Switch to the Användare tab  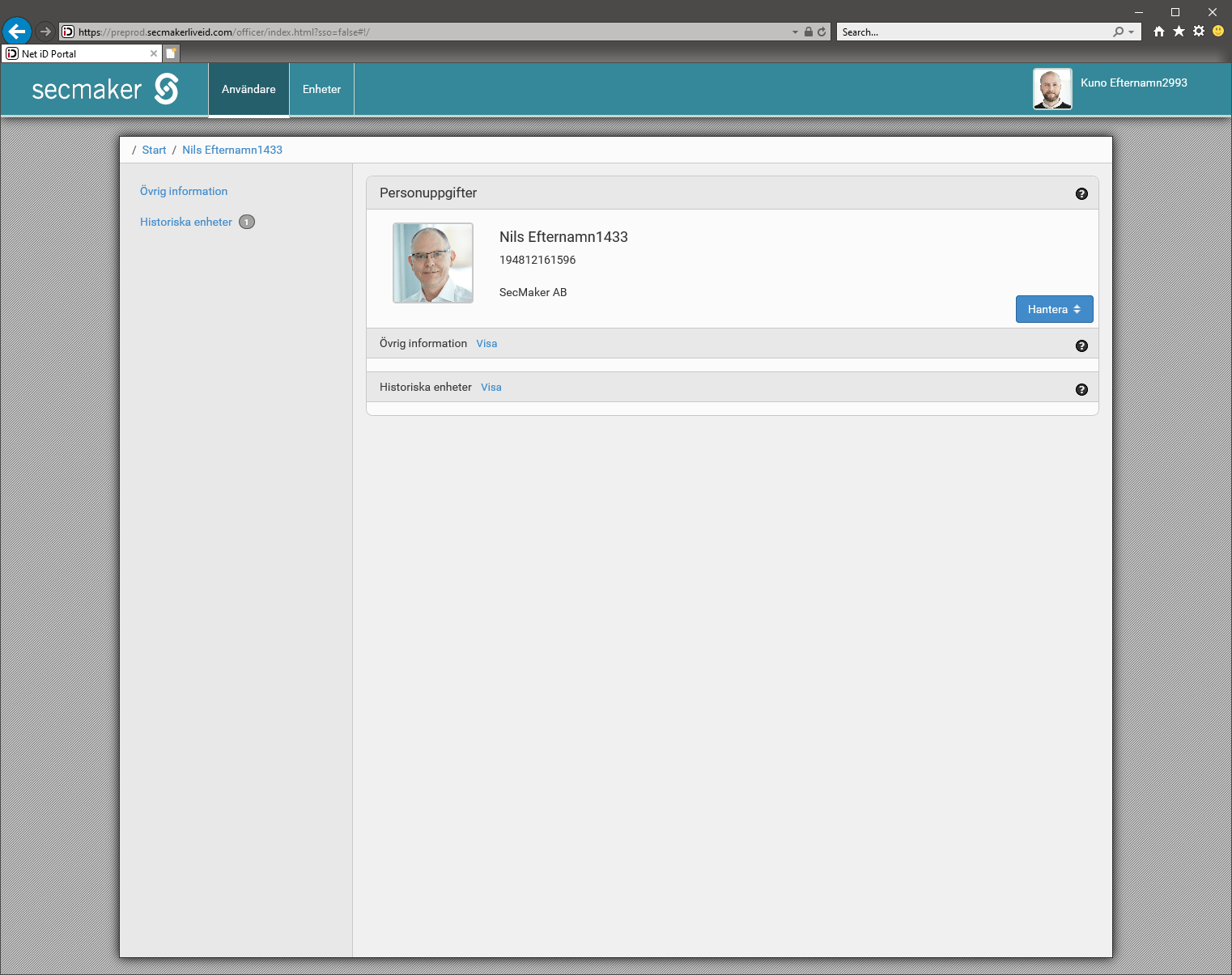(x=249, y=89)
